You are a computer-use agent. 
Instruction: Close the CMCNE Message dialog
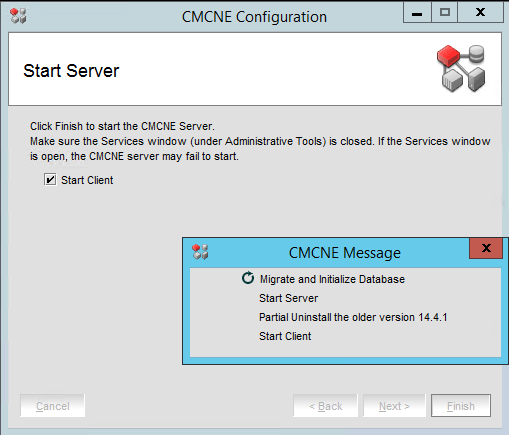486,248
